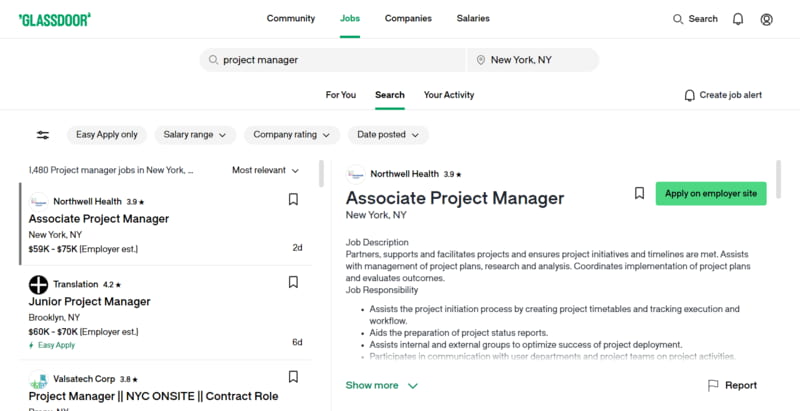Bookmark the Valsatech Corp Project Manager job
Screen dimensions: 800x411
293,377
